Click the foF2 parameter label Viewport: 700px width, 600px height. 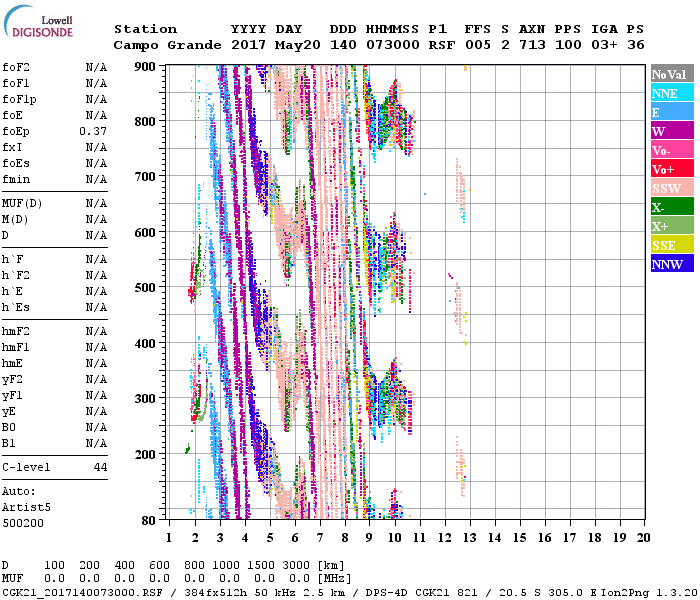[x=17, y=68]
